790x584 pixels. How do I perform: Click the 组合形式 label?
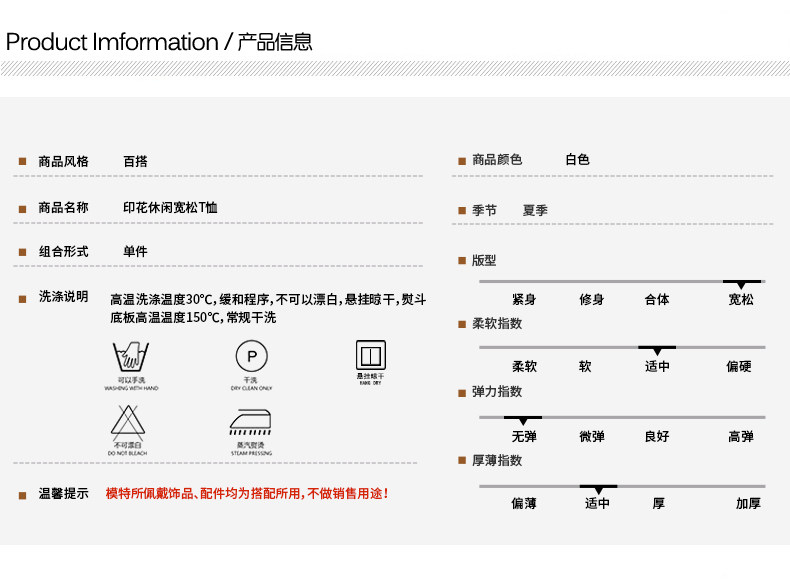click(x=63, y=251)
